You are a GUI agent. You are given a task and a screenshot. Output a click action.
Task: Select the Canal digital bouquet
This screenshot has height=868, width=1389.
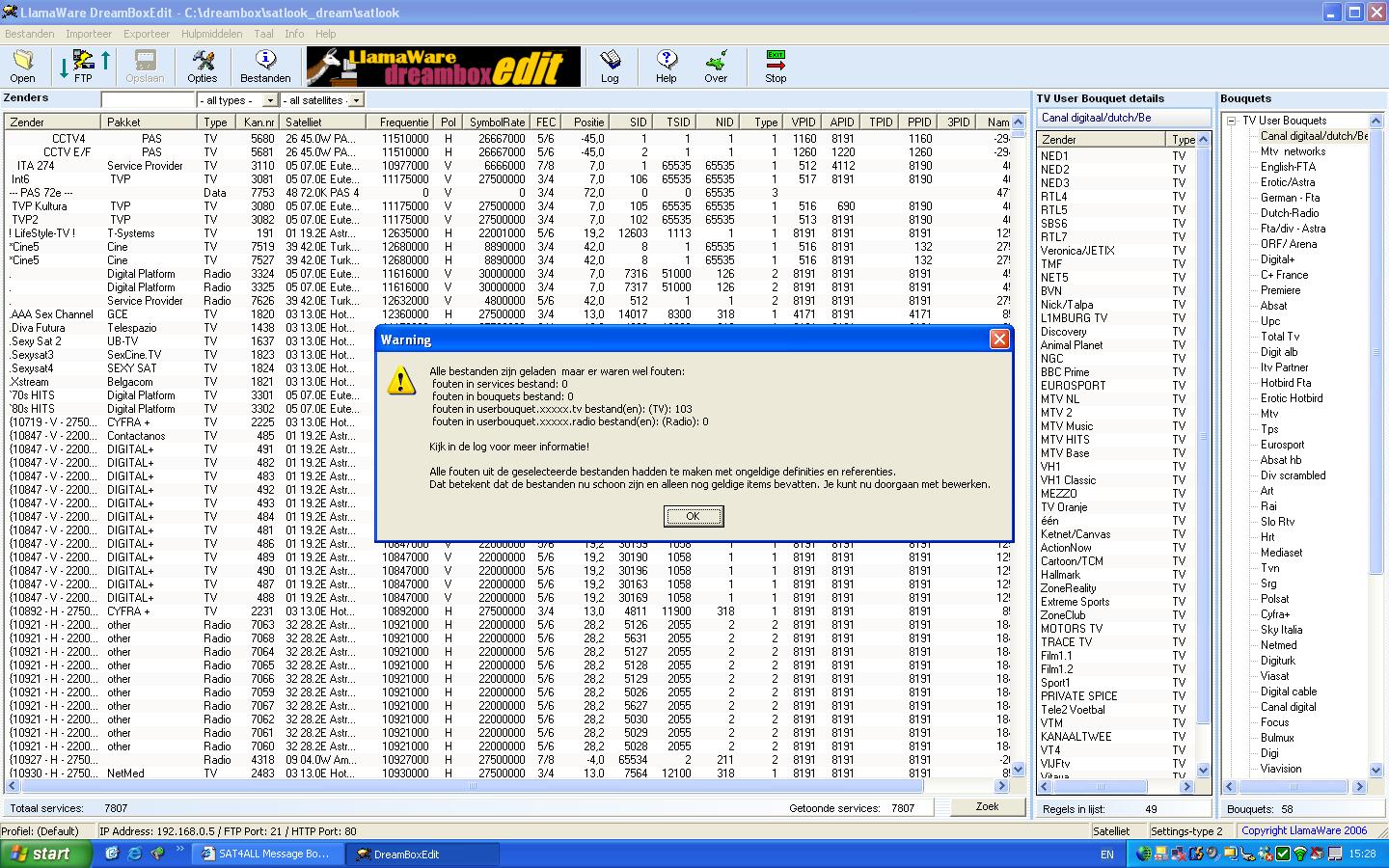(x=1288, y=707)
